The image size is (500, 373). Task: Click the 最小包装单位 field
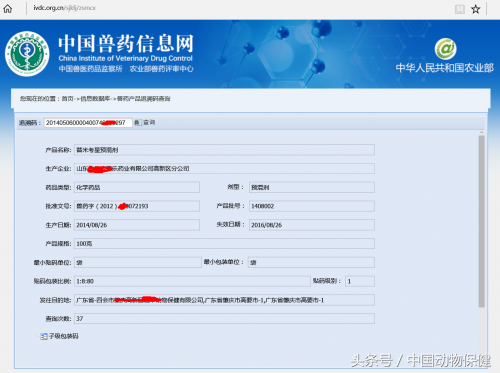pyautogui.click(x=311, y=262)
